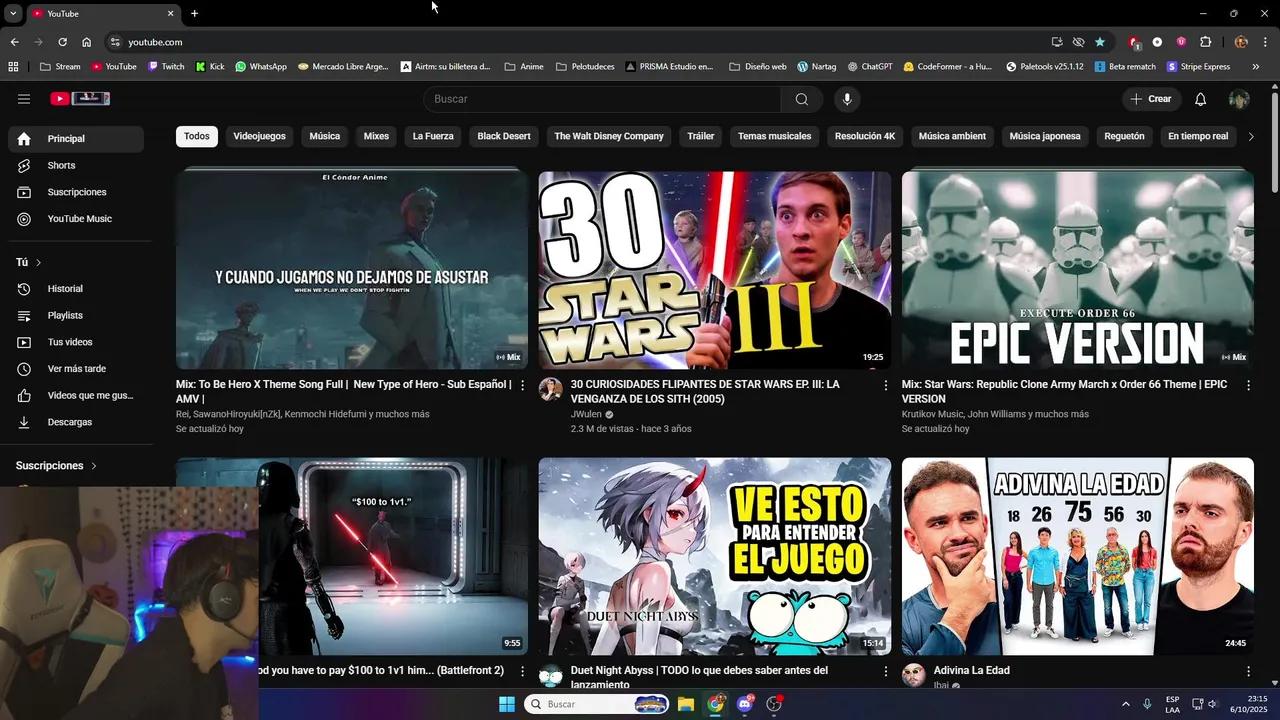Image resolution: width=1280 pixels, height=720 pixels.
Task: Click the YouTube logo
Action: 80,99
